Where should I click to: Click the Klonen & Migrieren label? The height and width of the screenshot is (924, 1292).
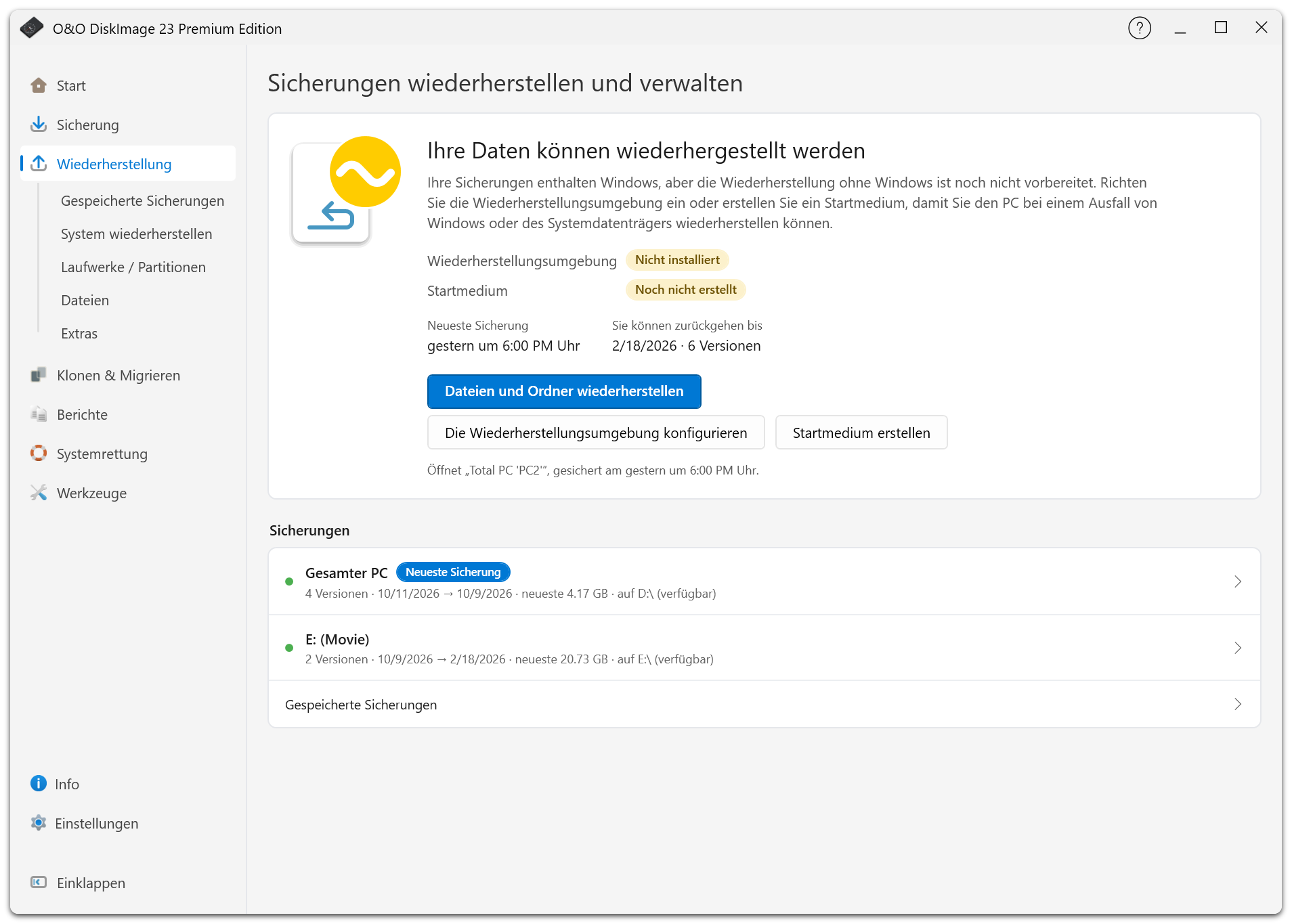(x=119, y=376)
